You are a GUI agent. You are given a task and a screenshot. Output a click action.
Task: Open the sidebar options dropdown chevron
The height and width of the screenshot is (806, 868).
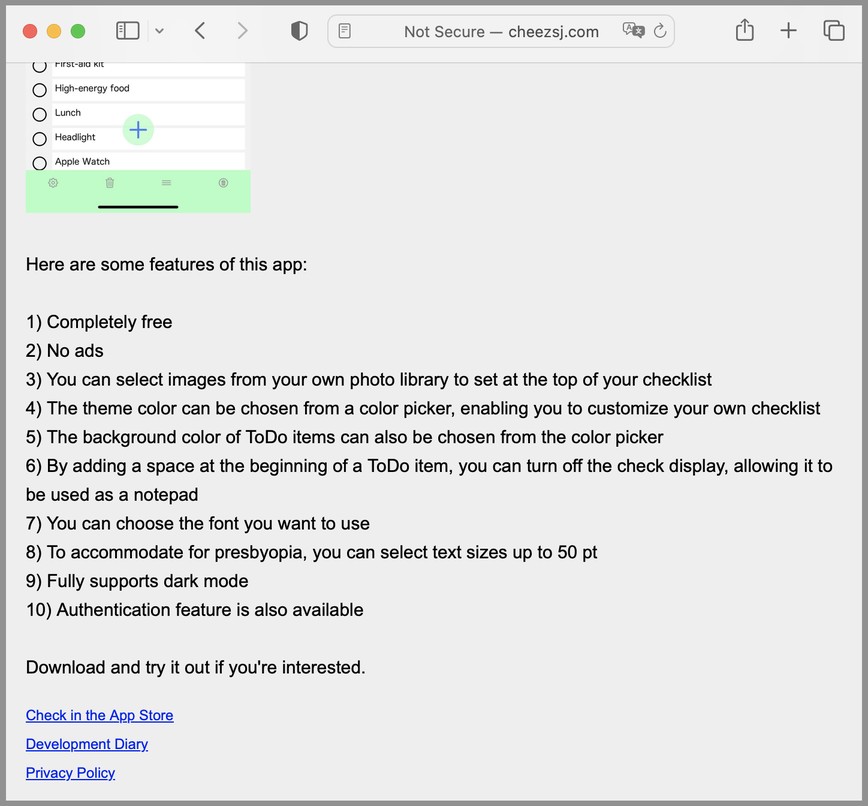point(159,31)
